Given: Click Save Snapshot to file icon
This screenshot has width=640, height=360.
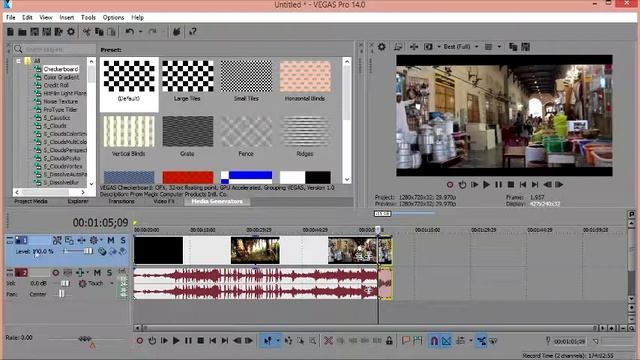Looking at the screenshot, I should (526, 47).
